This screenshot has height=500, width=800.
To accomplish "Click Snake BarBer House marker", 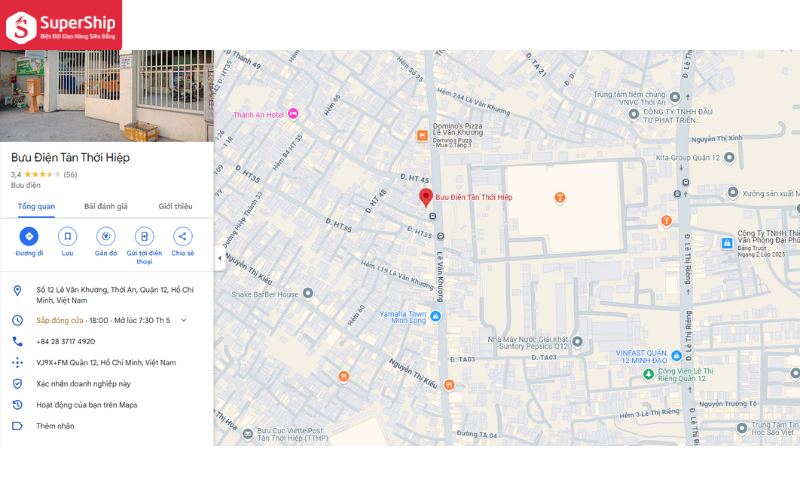I will point(308,293).
